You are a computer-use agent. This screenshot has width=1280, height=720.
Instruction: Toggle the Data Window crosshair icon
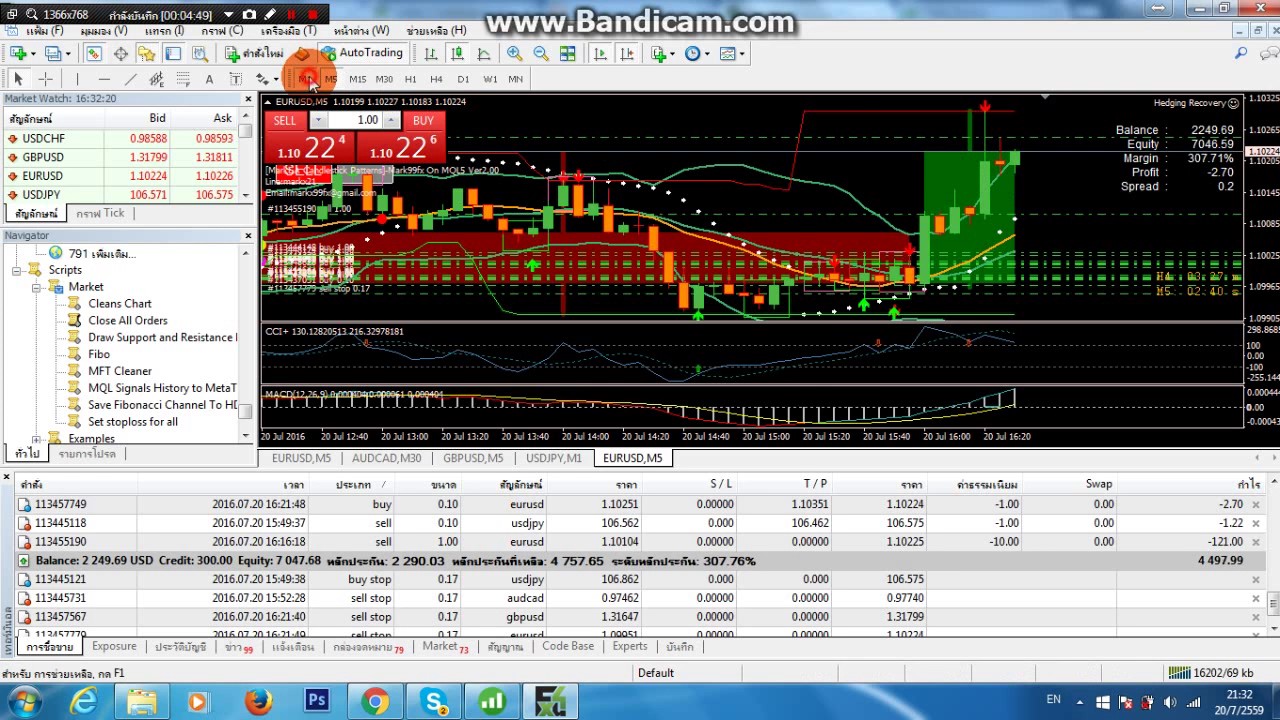coord(120,53)
